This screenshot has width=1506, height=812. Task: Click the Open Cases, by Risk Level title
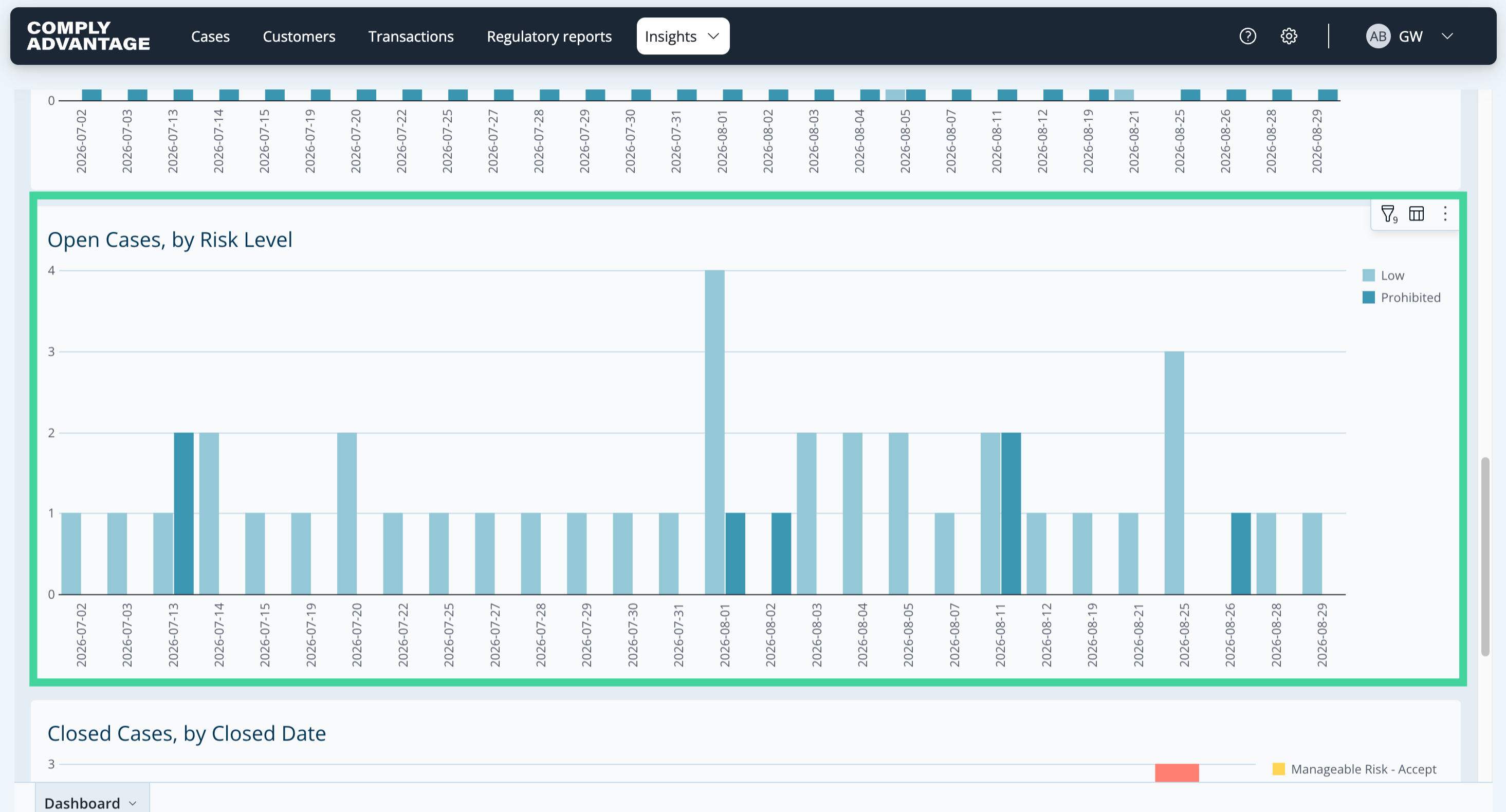pyautogui.click(x=170, y=239)
